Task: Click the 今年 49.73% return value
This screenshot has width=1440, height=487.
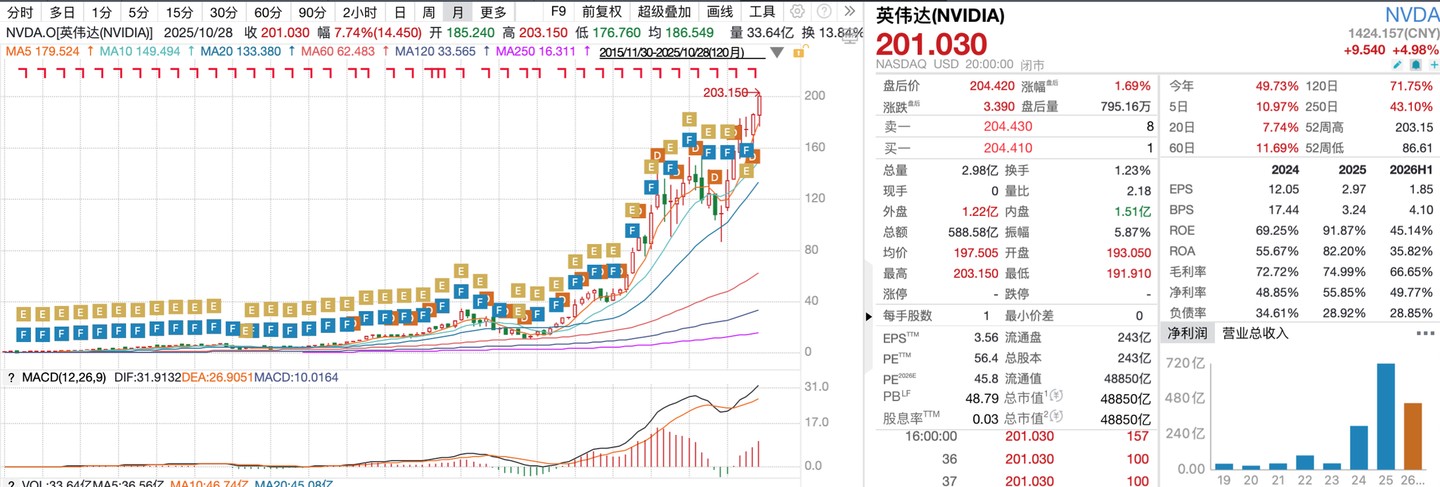Action: tap(1278, 86)
